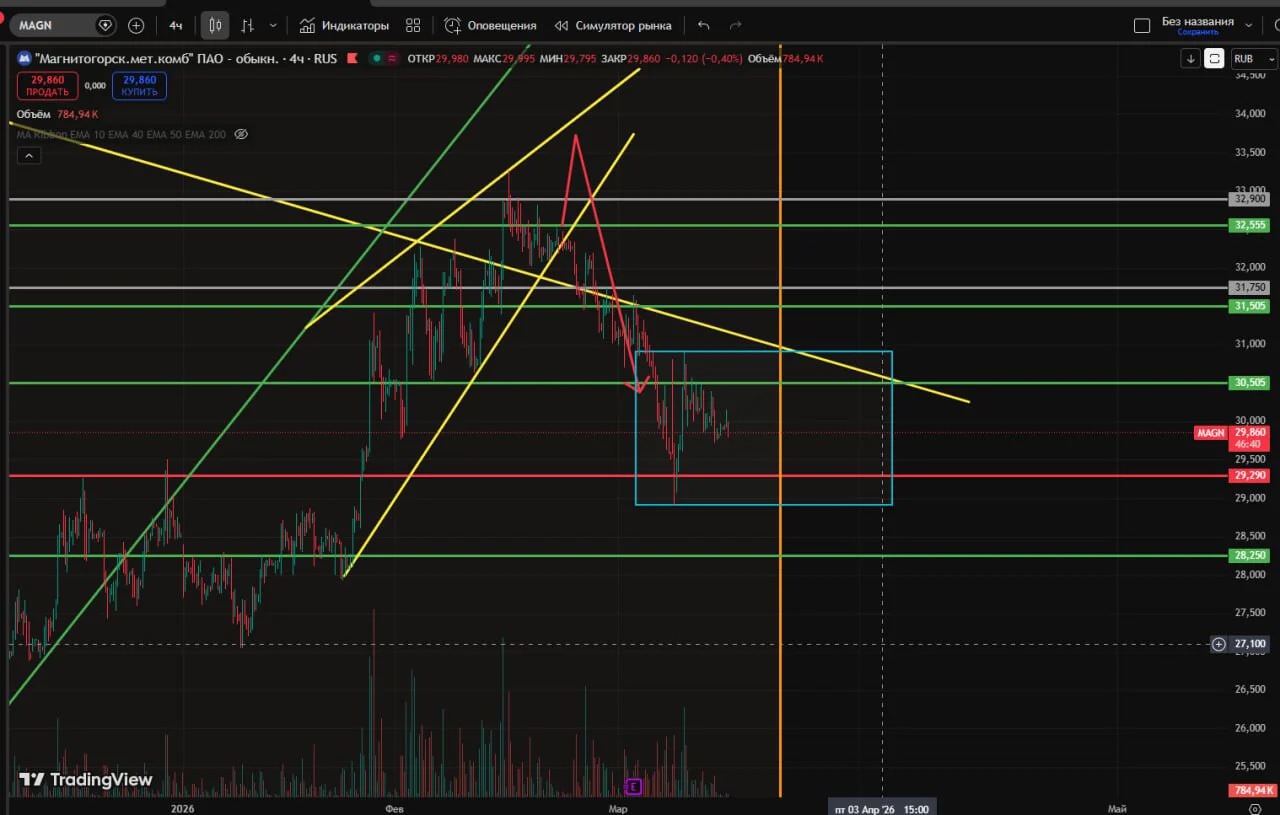The image size is (1280, 815).
Task: Click the 29,860 КУПИТЬ buy button
Action: point(139,85)
